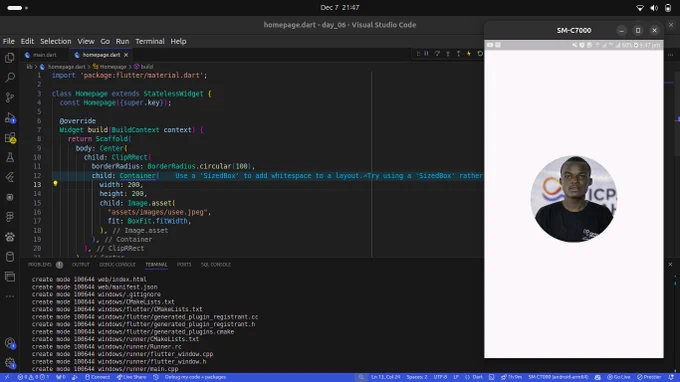Open the Terminal menu
The image size is (680, 382).
point(150,41)
